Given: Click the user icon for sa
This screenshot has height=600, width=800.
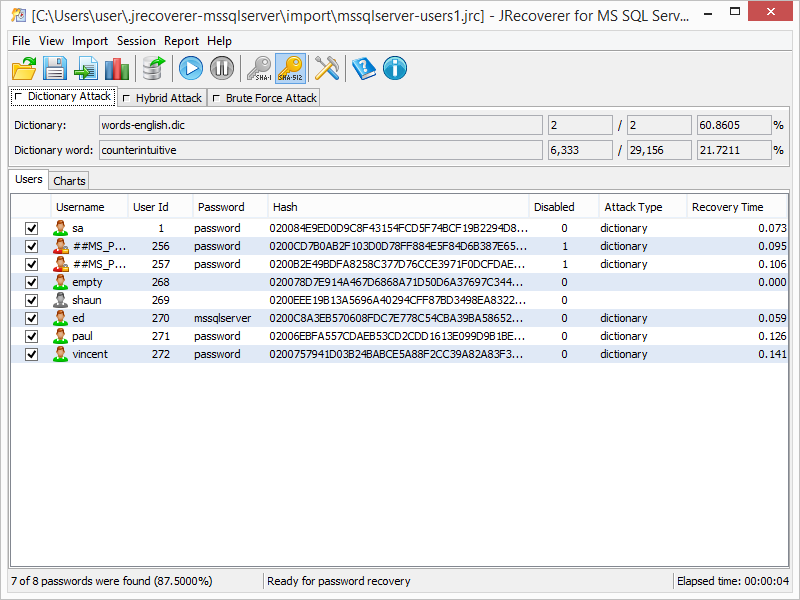Looking at the screenshot, I should click(61, 228).
